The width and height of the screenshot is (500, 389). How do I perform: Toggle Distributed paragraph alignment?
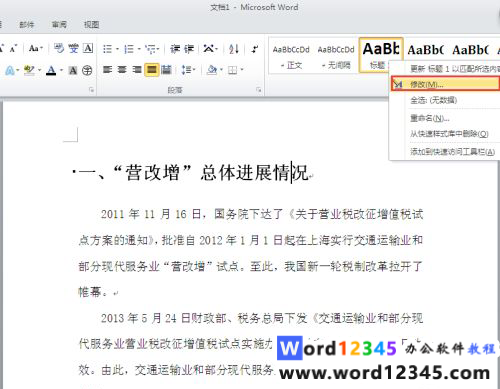[x=166, y=70]
